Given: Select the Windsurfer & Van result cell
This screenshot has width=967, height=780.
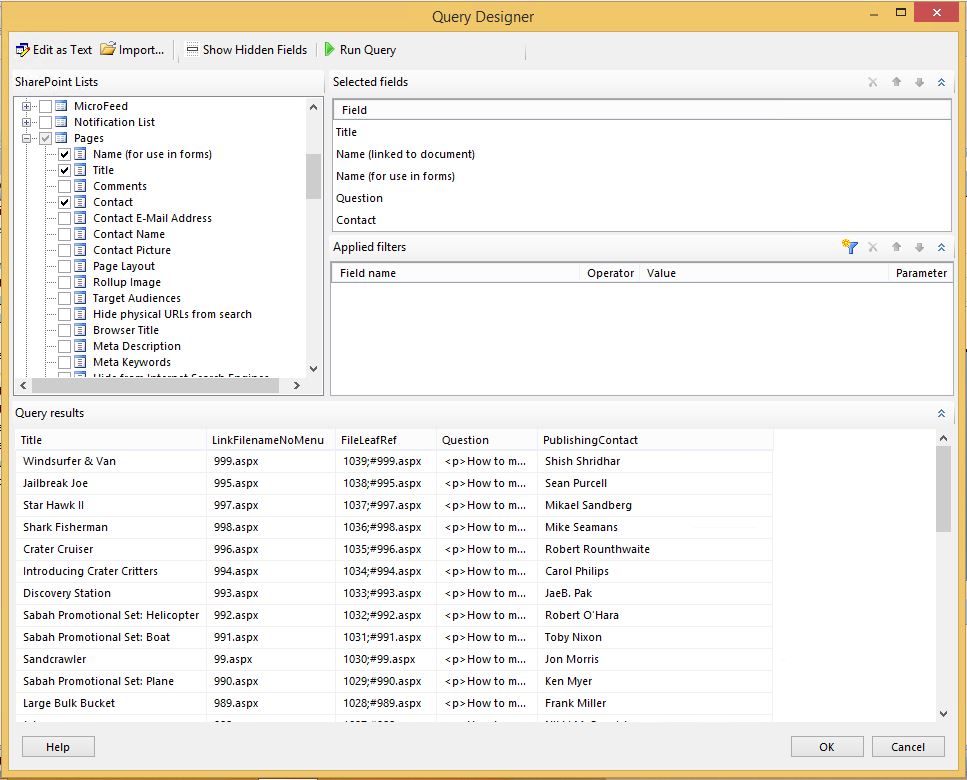Looking at the screenshot, I should coord(112,461).
